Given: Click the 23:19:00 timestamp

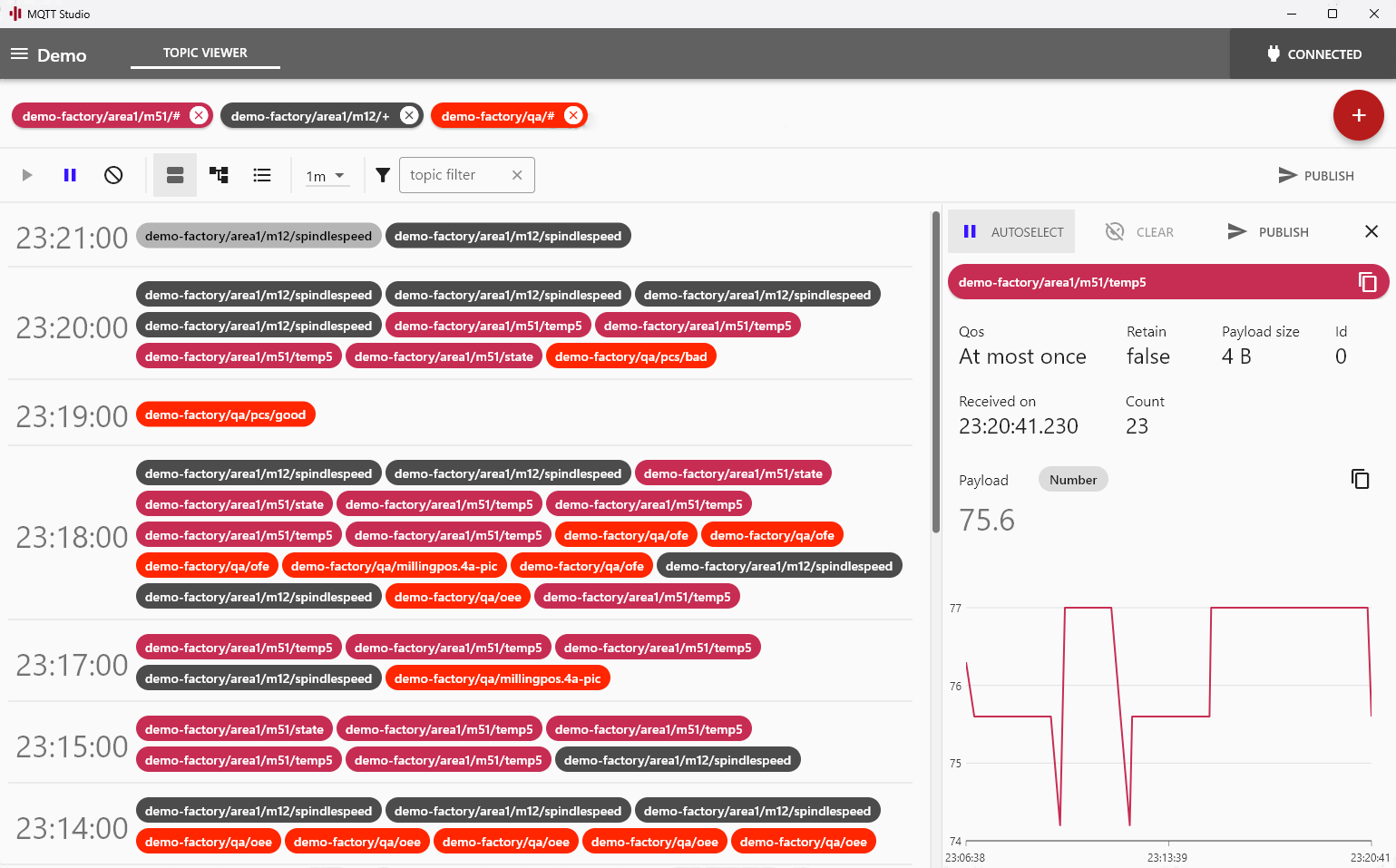Looking at the screenshot, I should pyautogui.click(x=72, y=416).
